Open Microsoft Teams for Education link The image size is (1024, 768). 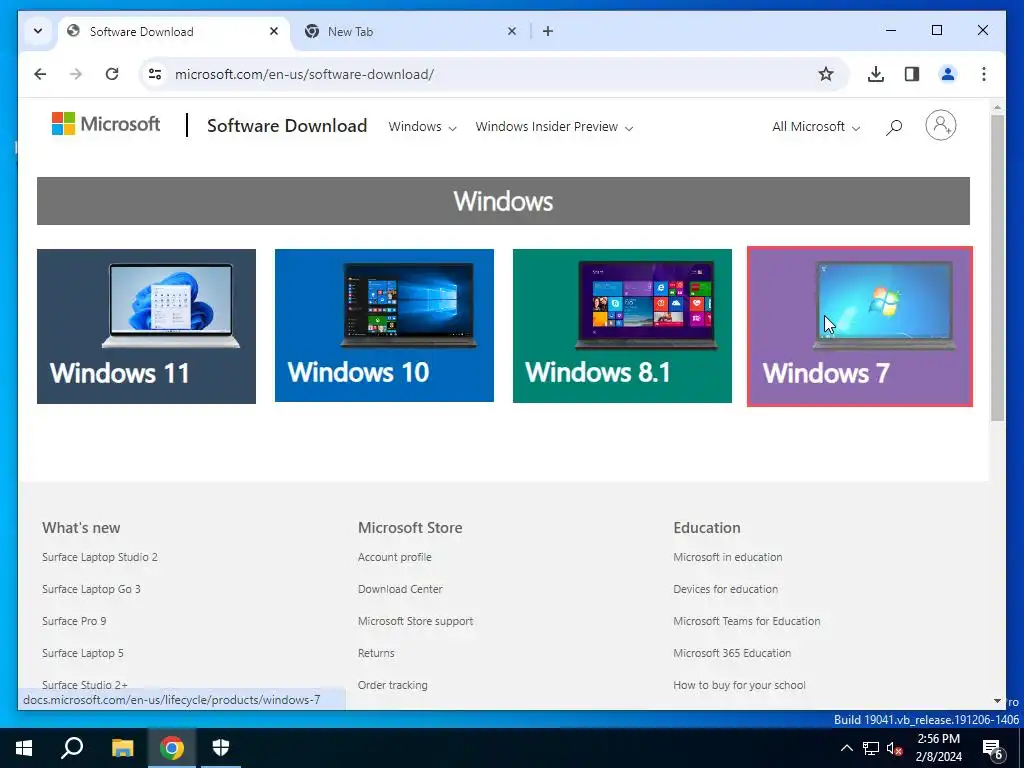point(746,621)
